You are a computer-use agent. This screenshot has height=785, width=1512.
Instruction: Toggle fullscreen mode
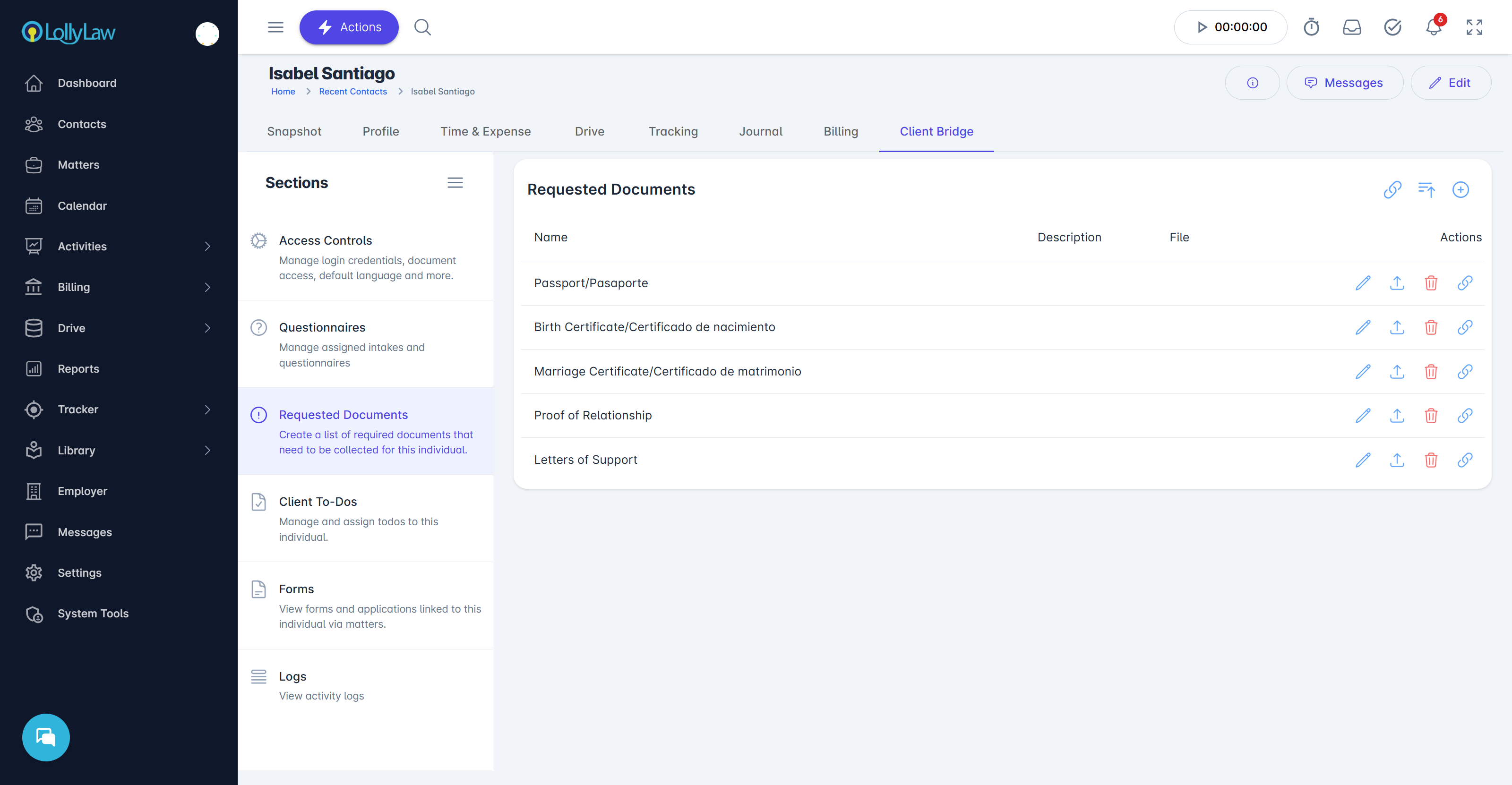(x=1474, y=27)
